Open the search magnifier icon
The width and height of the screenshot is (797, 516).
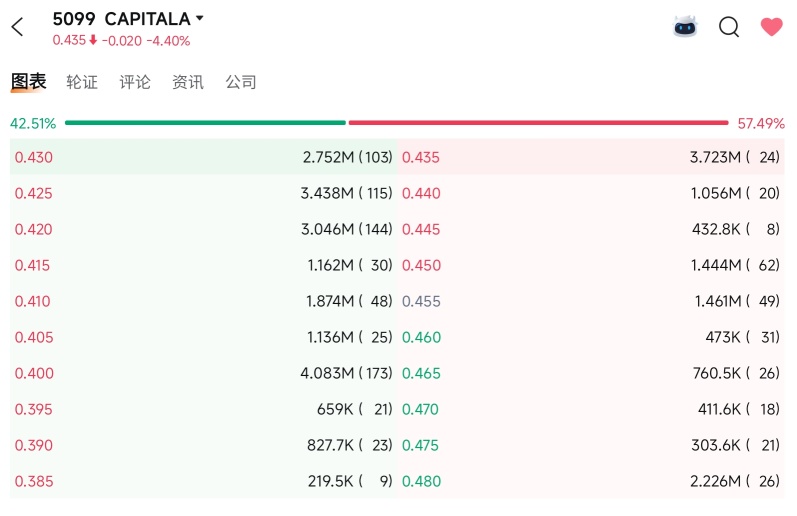pos(729,26)
